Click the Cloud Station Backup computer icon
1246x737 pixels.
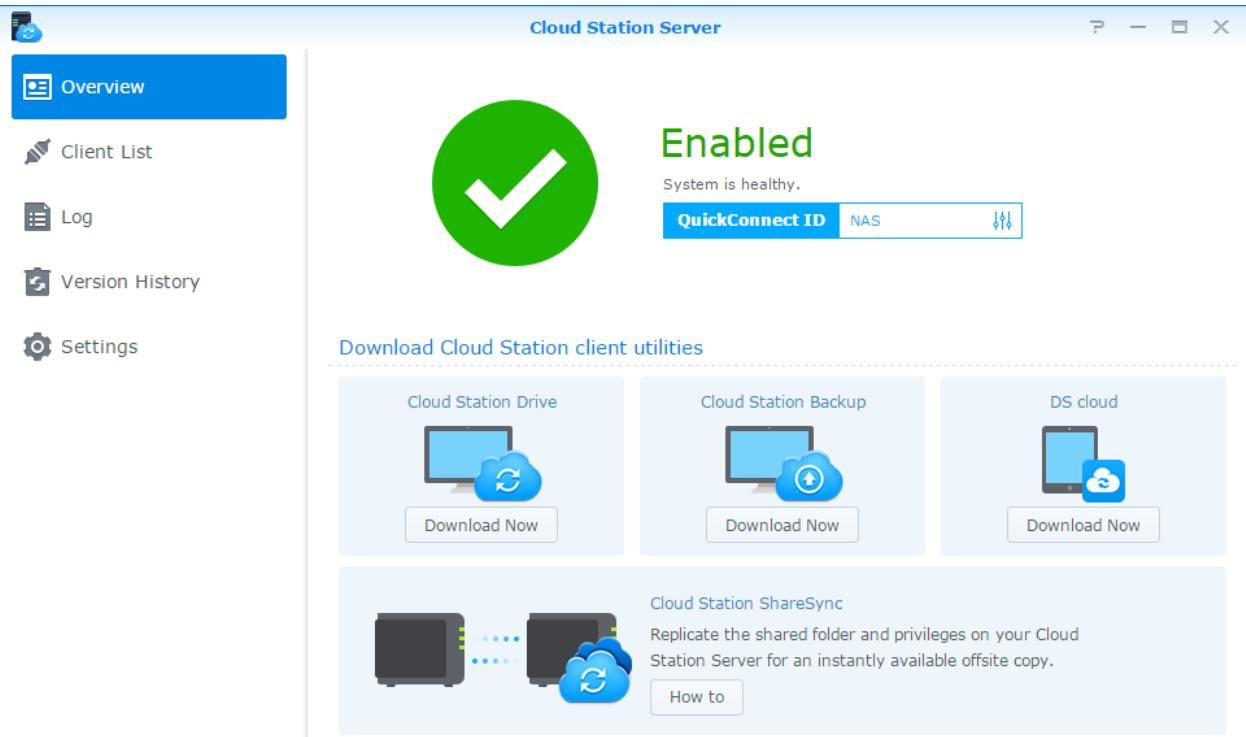[x=783, y=463]
